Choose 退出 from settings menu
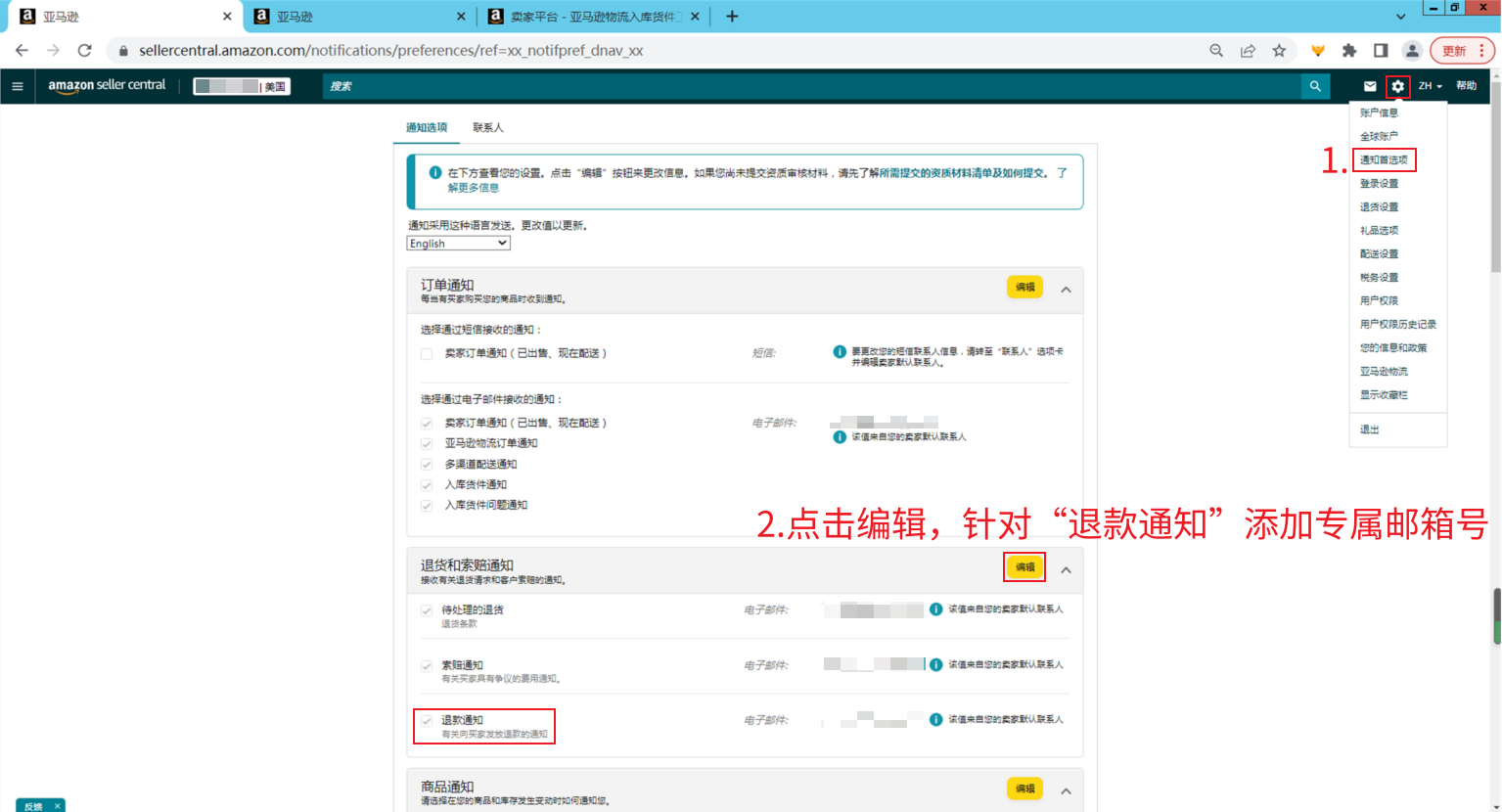This screenshot has height=812, width=1502. [1369, 429]
